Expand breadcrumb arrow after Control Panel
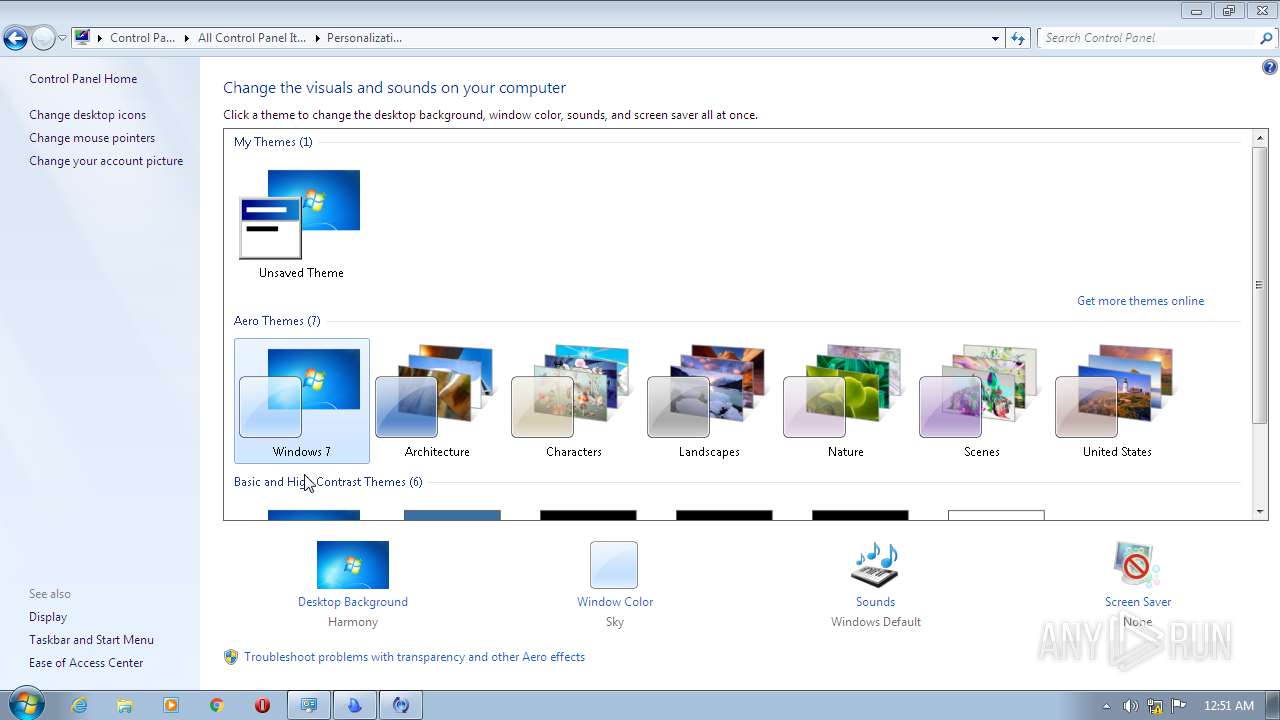This screenshot has width=1280, height=720. click(x=186, y=38)
